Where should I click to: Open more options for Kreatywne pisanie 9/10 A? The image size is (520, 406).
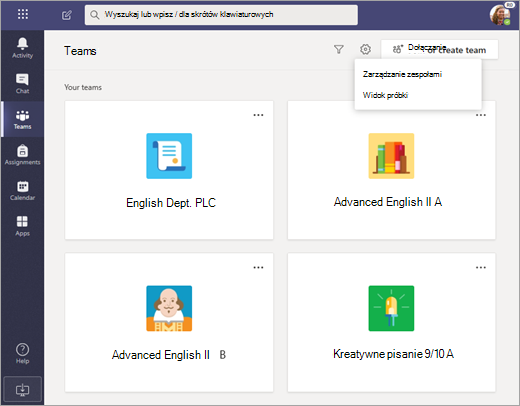[481, 267]
